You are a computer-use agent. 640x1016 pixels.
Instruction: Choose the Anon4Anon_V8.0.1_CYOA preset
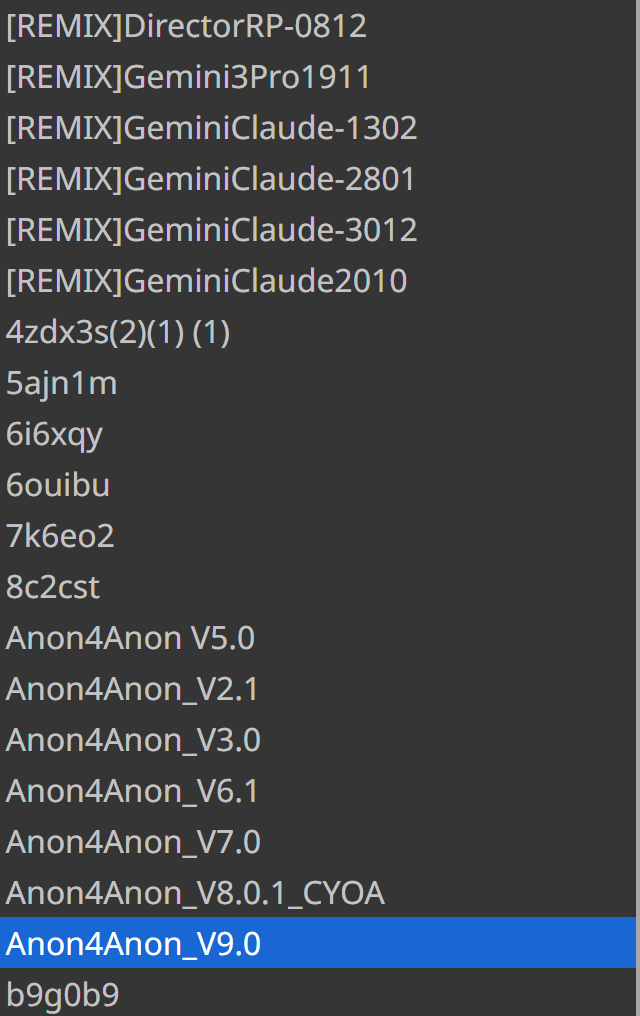coord(195,894)
